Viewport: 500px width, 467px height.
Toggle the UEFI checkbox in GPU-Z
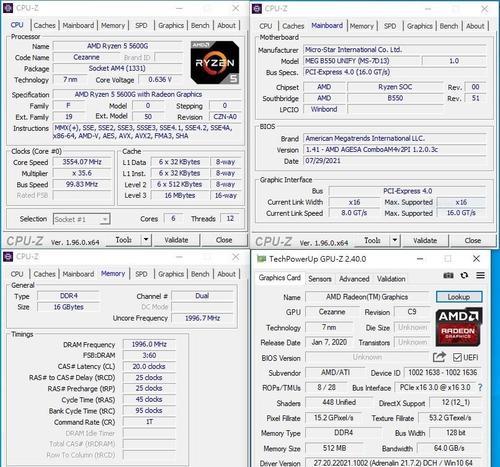click(x=457, y=358)
